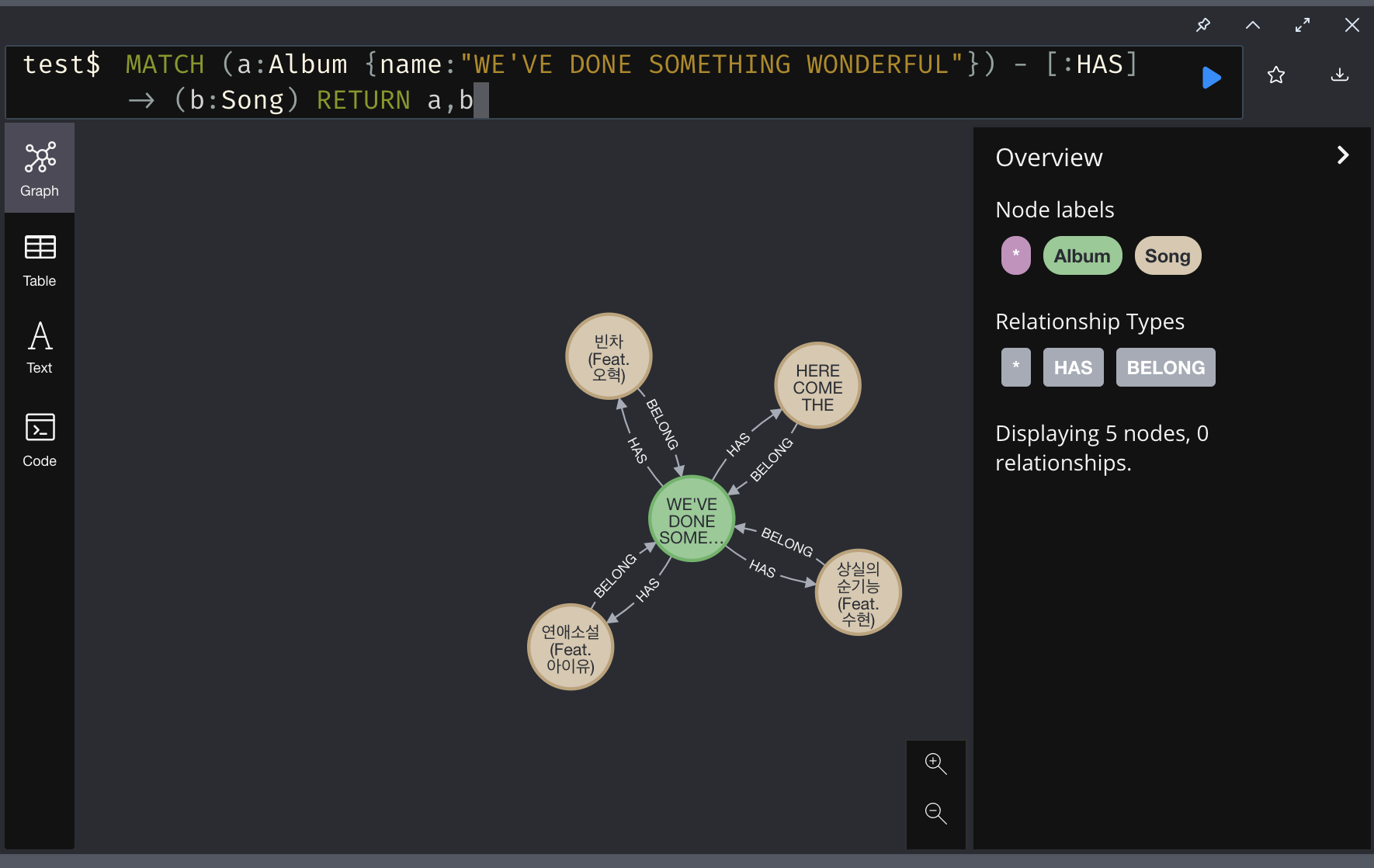This screenshot has height=868, width=1374.
Task: Save query as favorite with star icon
Action: 1276,75
